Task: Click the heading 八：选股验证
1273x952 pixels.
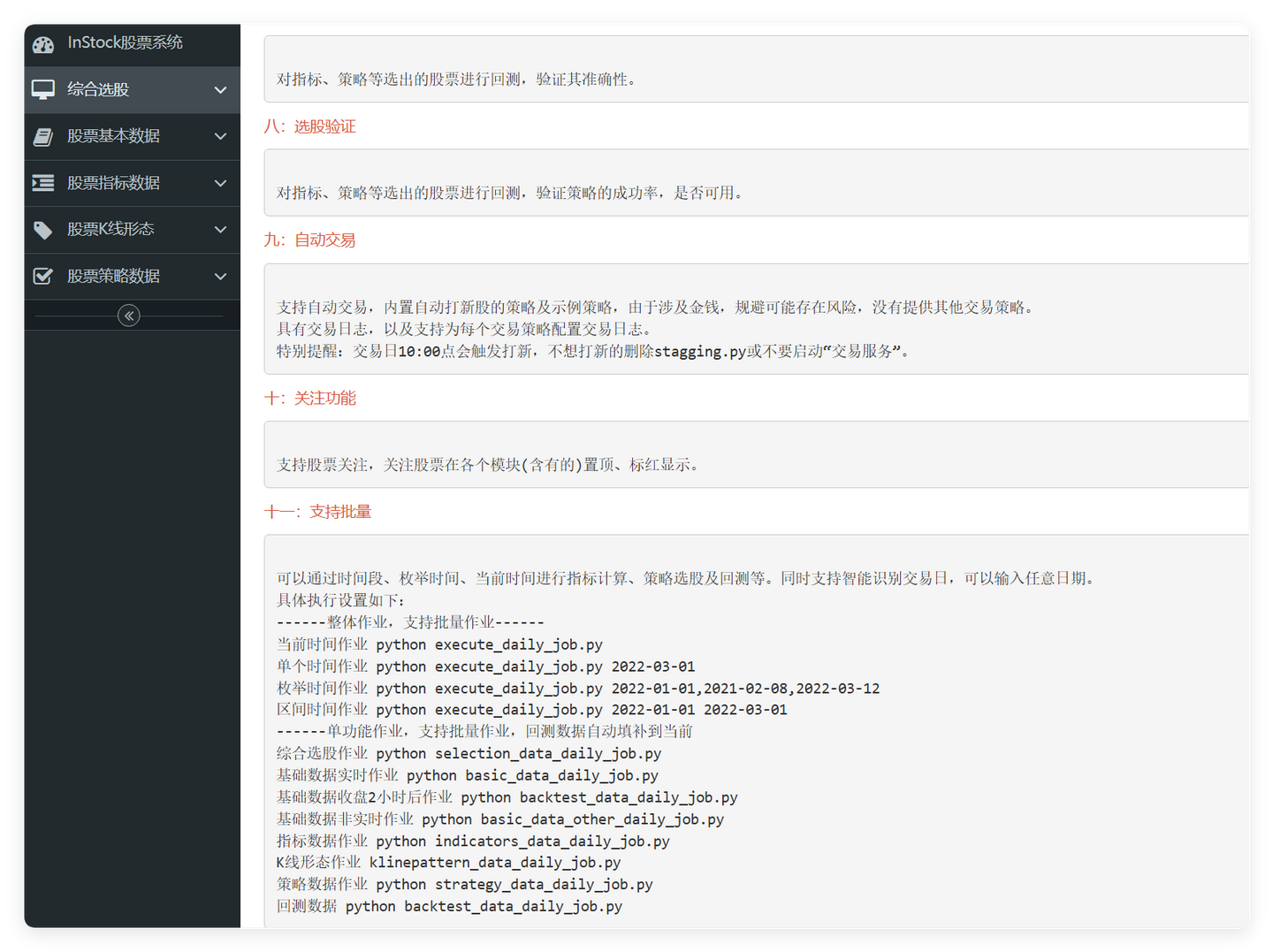Action: click(x=309, y=126)
